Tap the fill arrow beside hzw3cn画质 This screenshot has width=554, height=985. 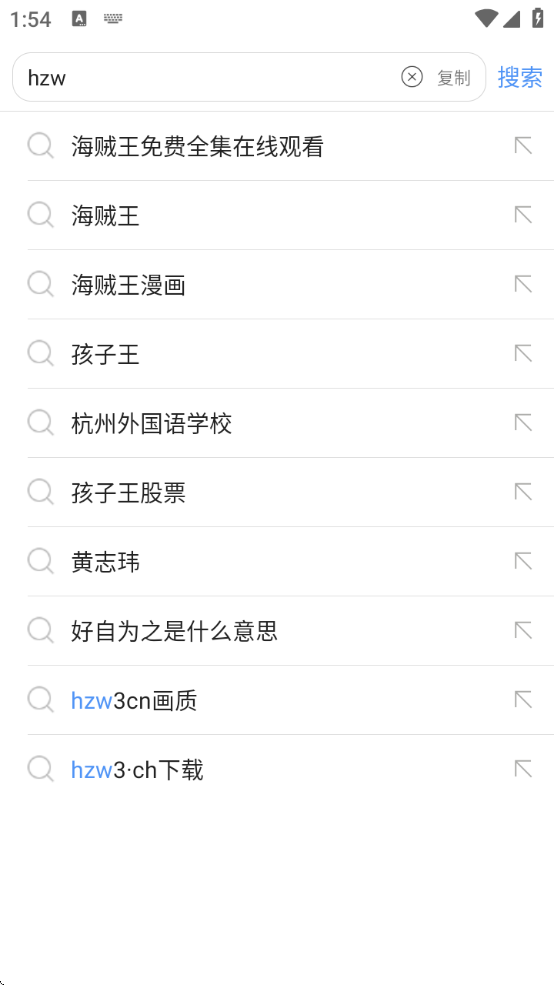pyautogui.click(x=523, y=700)
